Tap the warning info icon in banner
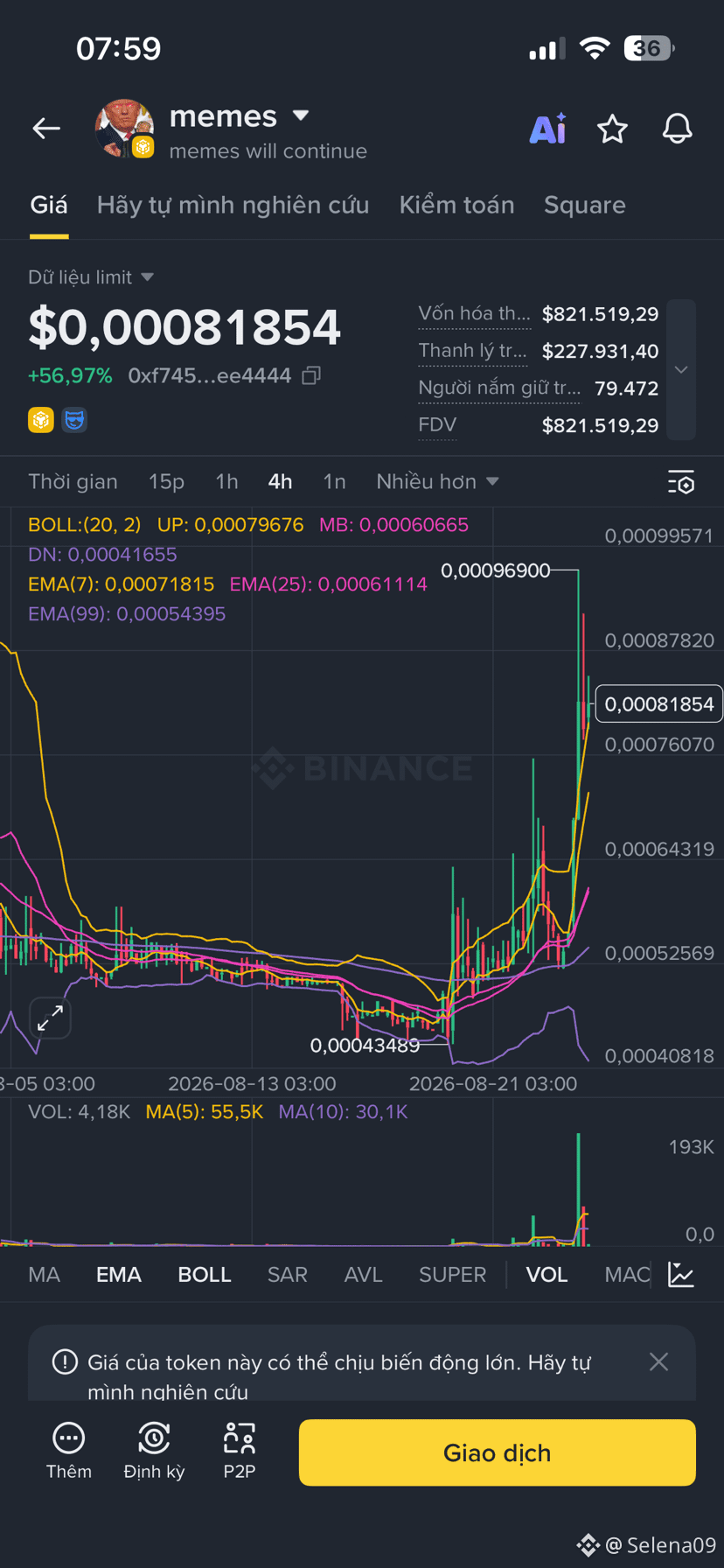Image resolution: width=724 pixels, height=1568 pixels. (x=65, y=1362)
